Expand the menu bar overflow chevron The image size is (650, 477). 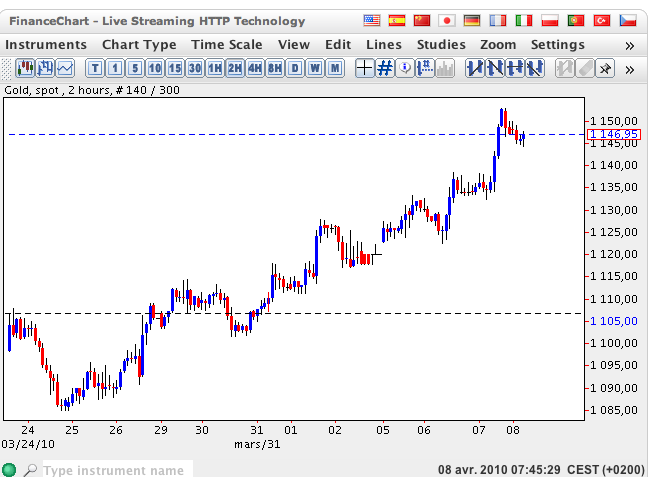(629, 45)
